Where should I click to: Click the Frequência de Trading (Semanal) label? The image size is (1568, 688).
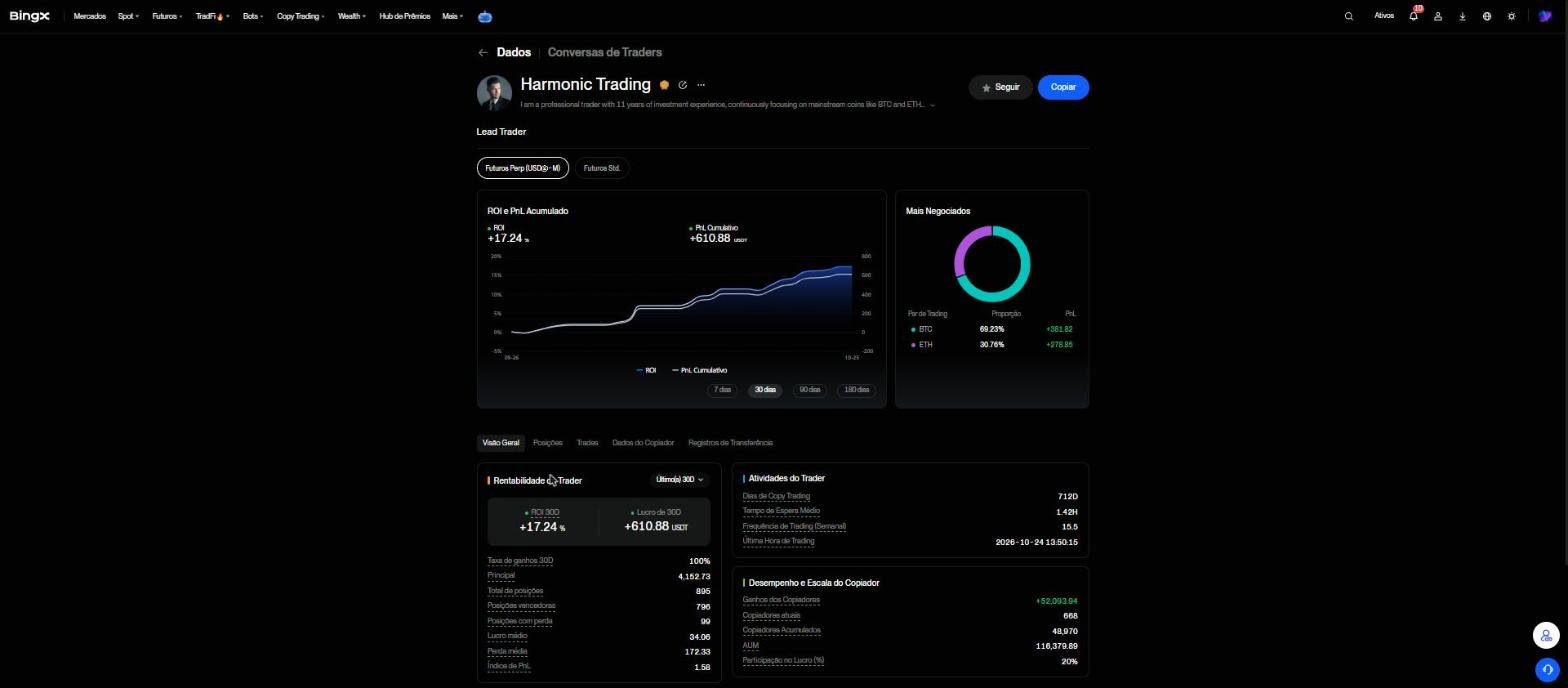pyautogui.click(x=794, y=526)
